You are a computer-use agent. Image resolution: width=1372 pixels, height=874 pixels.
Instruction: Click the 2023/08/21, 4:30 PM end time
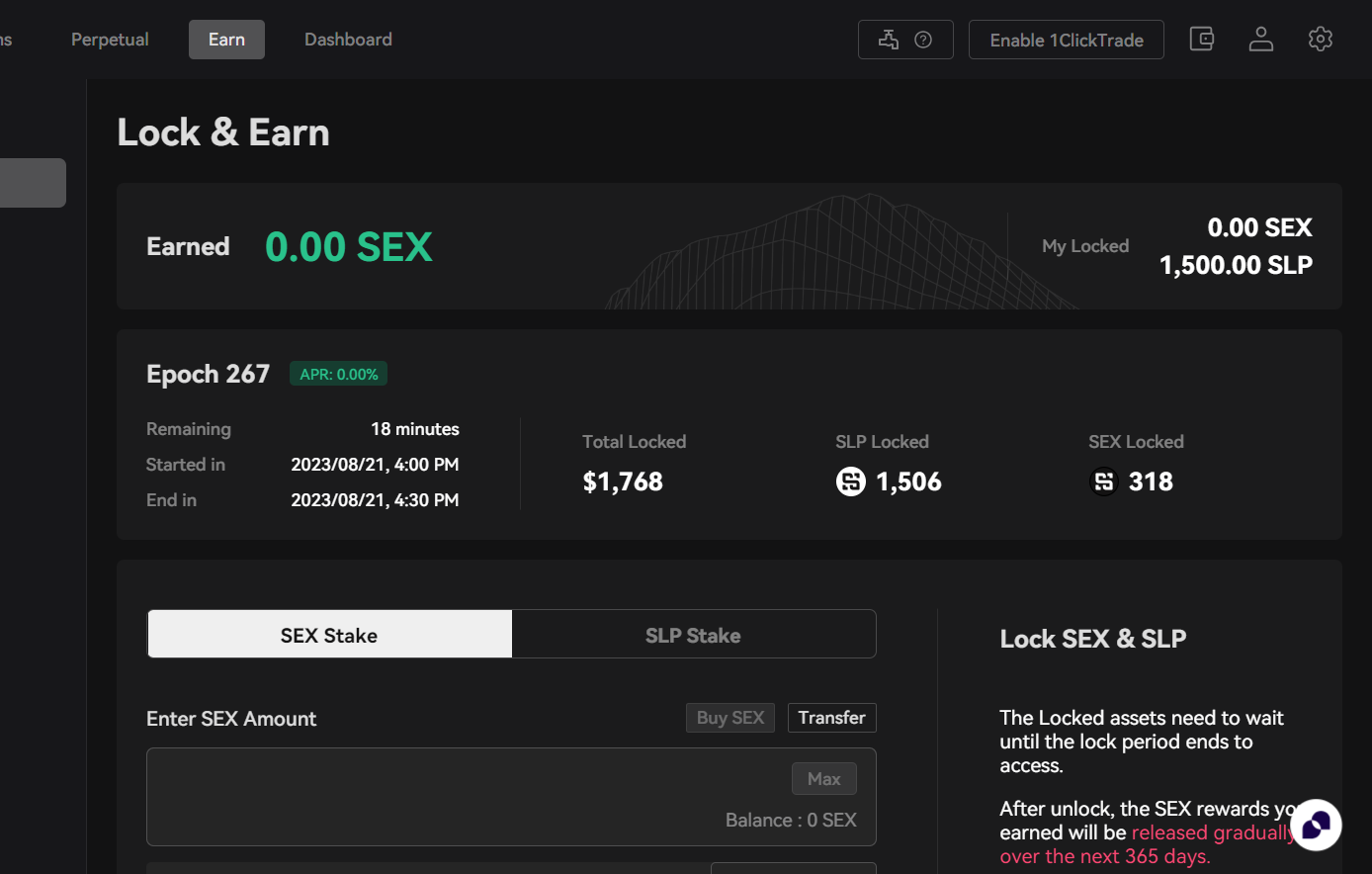[375, 500]
